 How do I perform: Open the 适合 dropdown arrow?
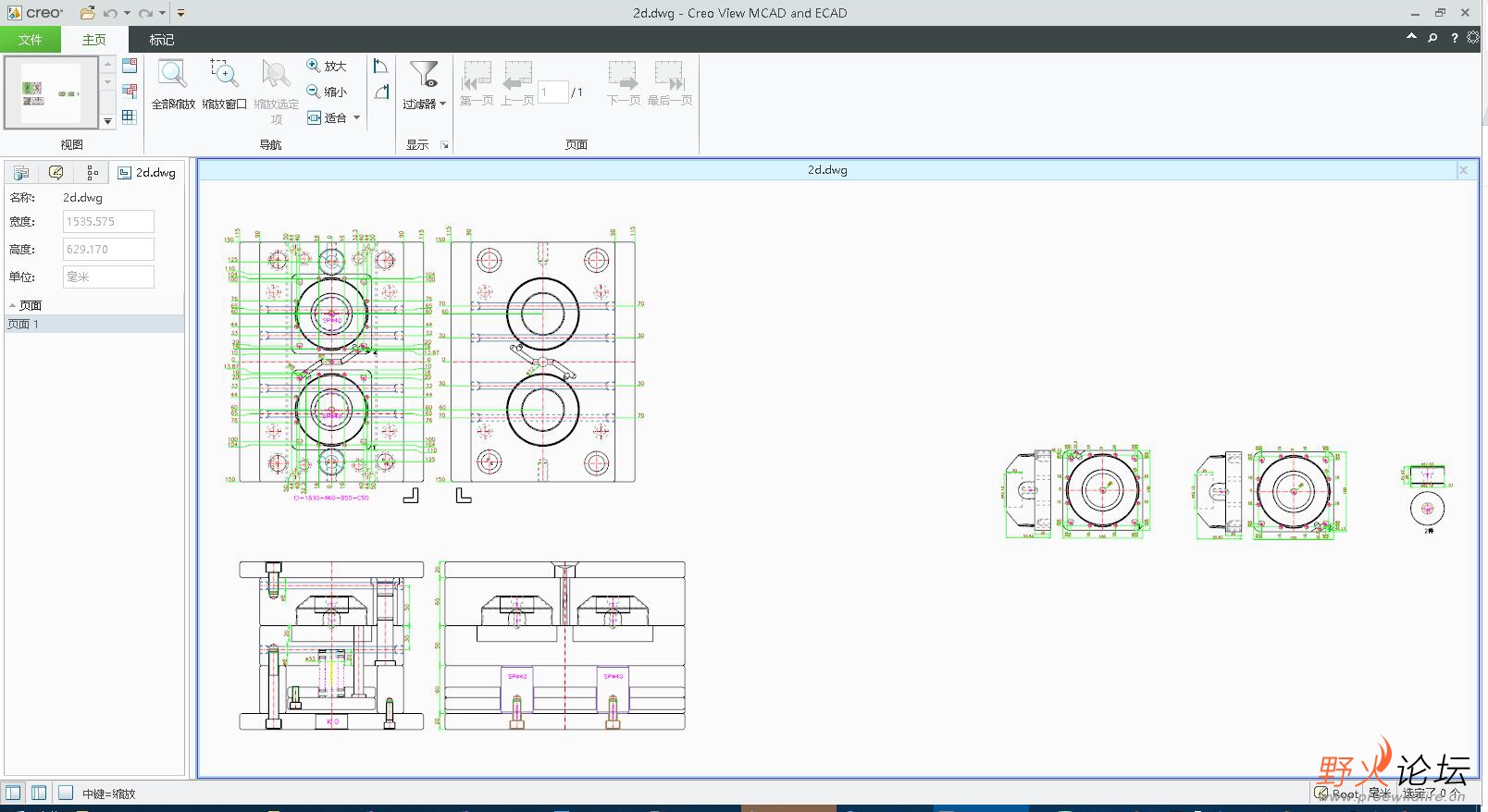point(356,117)
